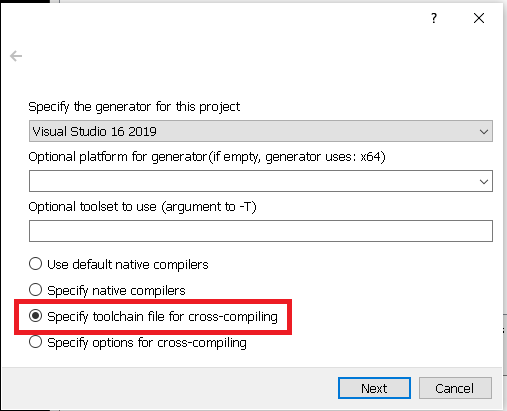This screenshot has width=507, height=411.
Task: Open the optional platform combo box
Action: coord(261,181)
